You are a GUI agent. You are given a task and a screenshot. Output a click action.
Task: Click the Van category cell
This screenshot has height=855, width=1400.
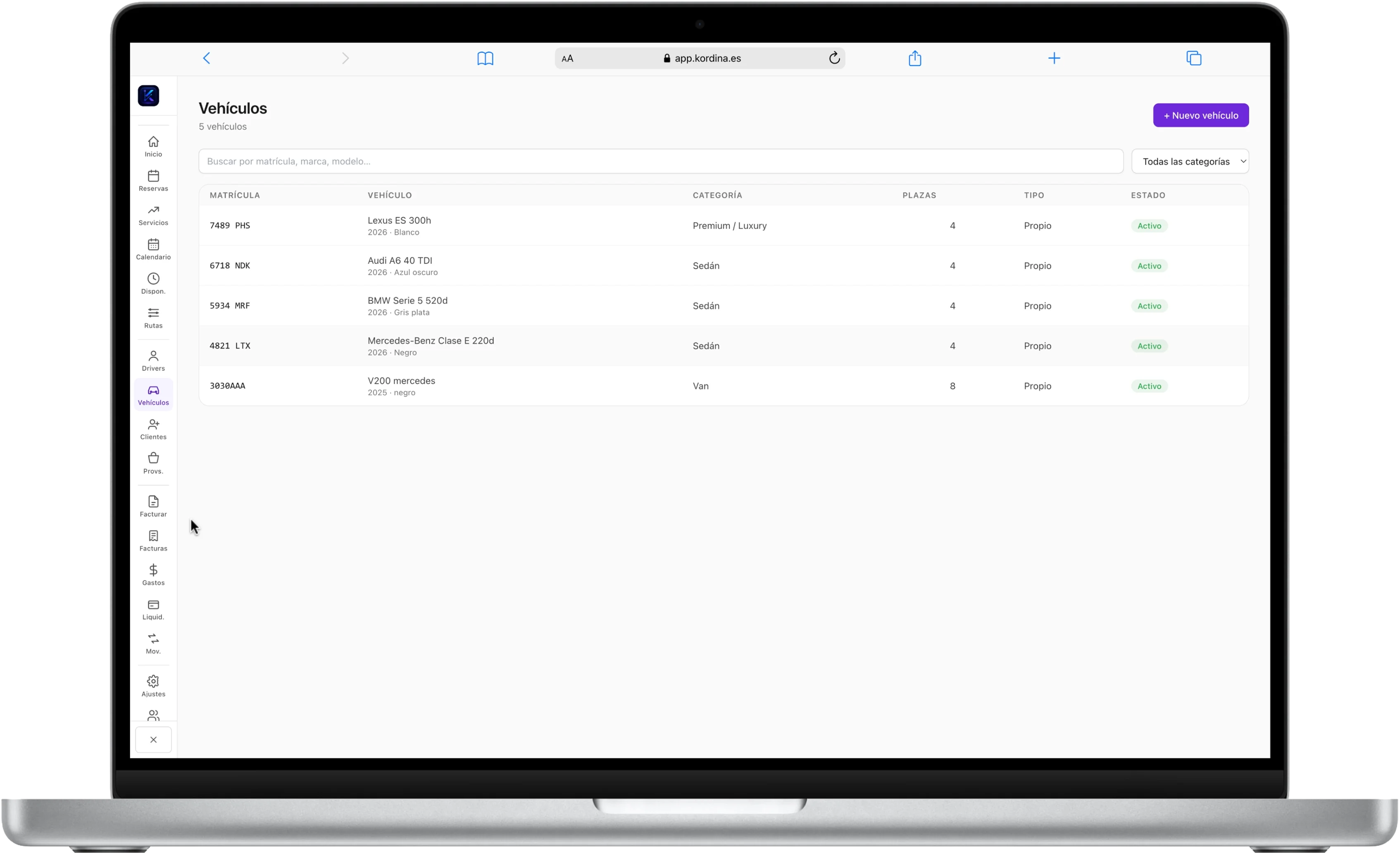[x=700, y=386]
